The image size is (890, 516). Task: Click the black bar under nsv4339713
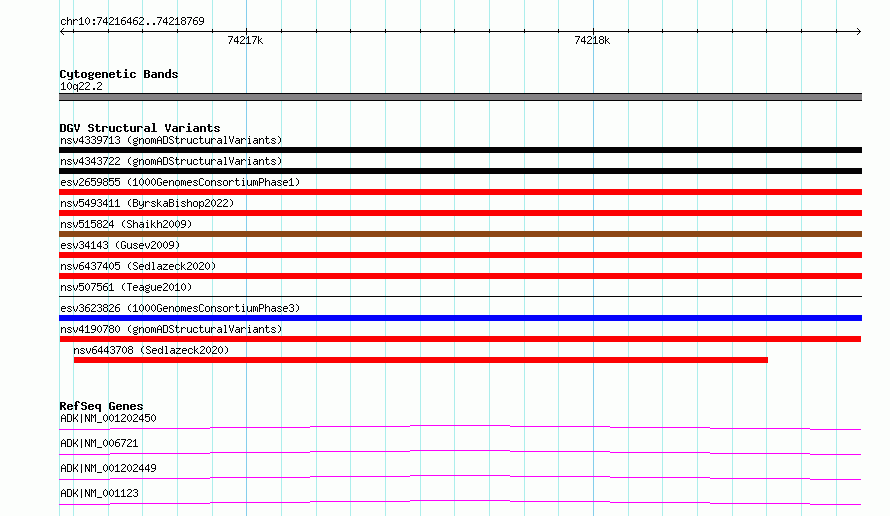(x=460, y=150)
